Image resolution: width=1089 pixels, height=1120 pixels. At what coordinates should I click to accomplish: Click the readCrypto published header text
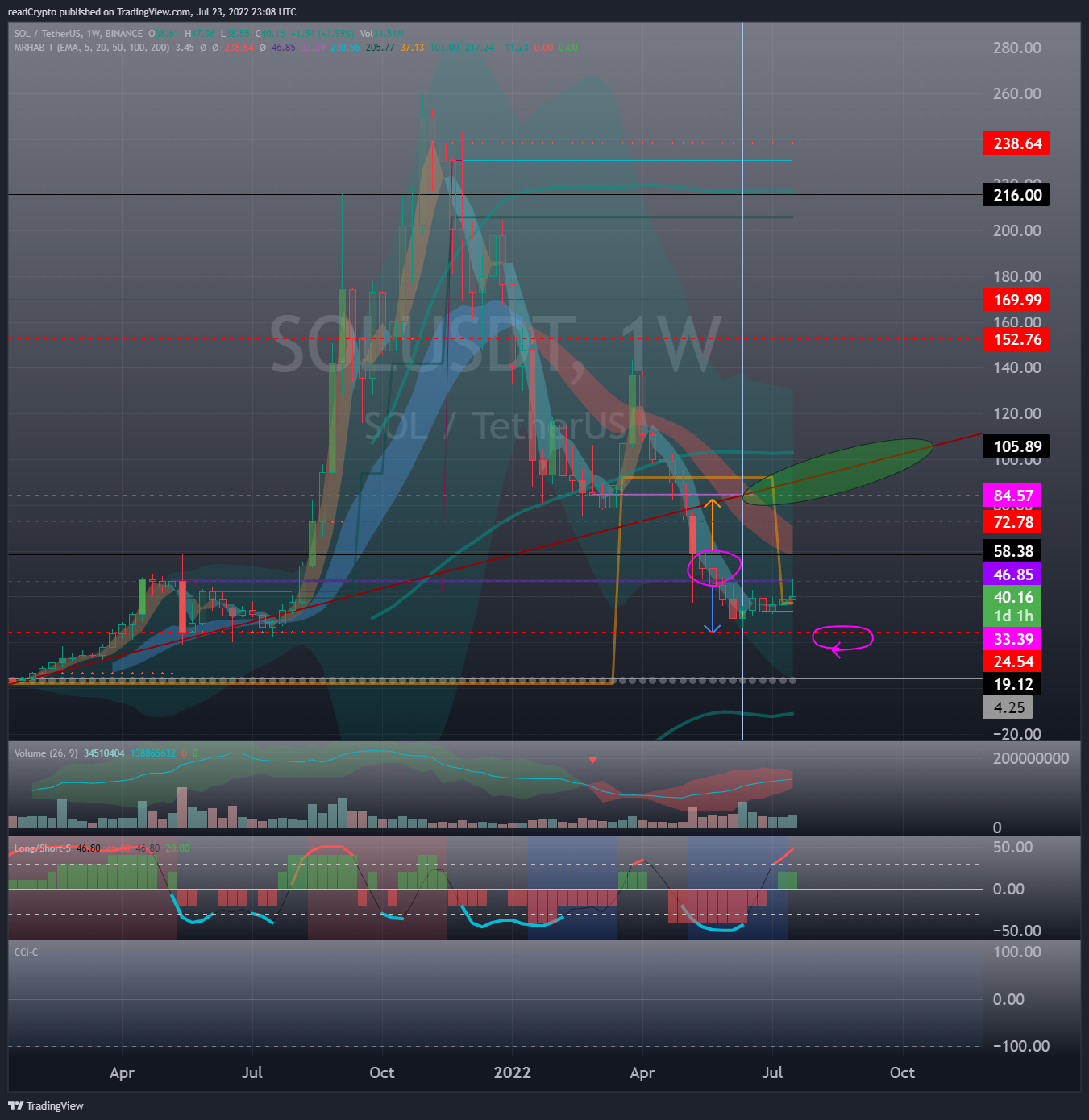tap(152, 12)
